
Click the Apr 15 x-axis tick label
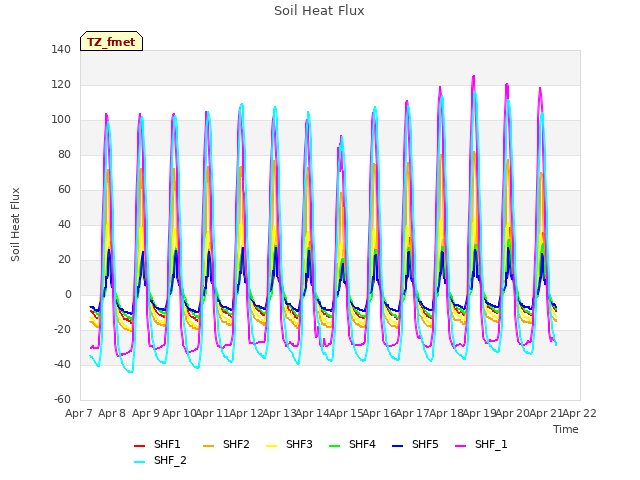pos(346,413)
